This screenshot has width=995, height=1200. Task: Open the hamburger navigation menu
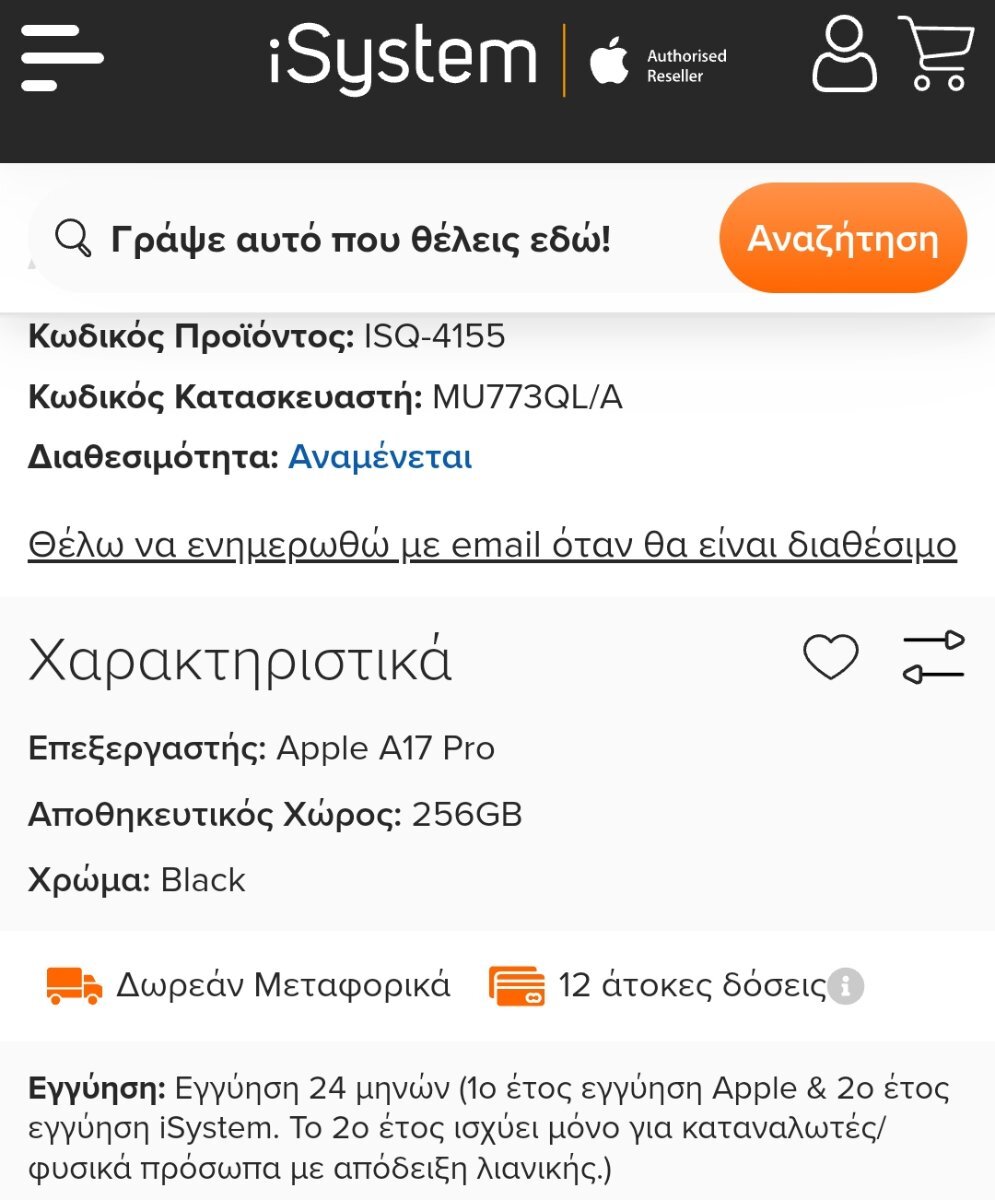(62, 58)
